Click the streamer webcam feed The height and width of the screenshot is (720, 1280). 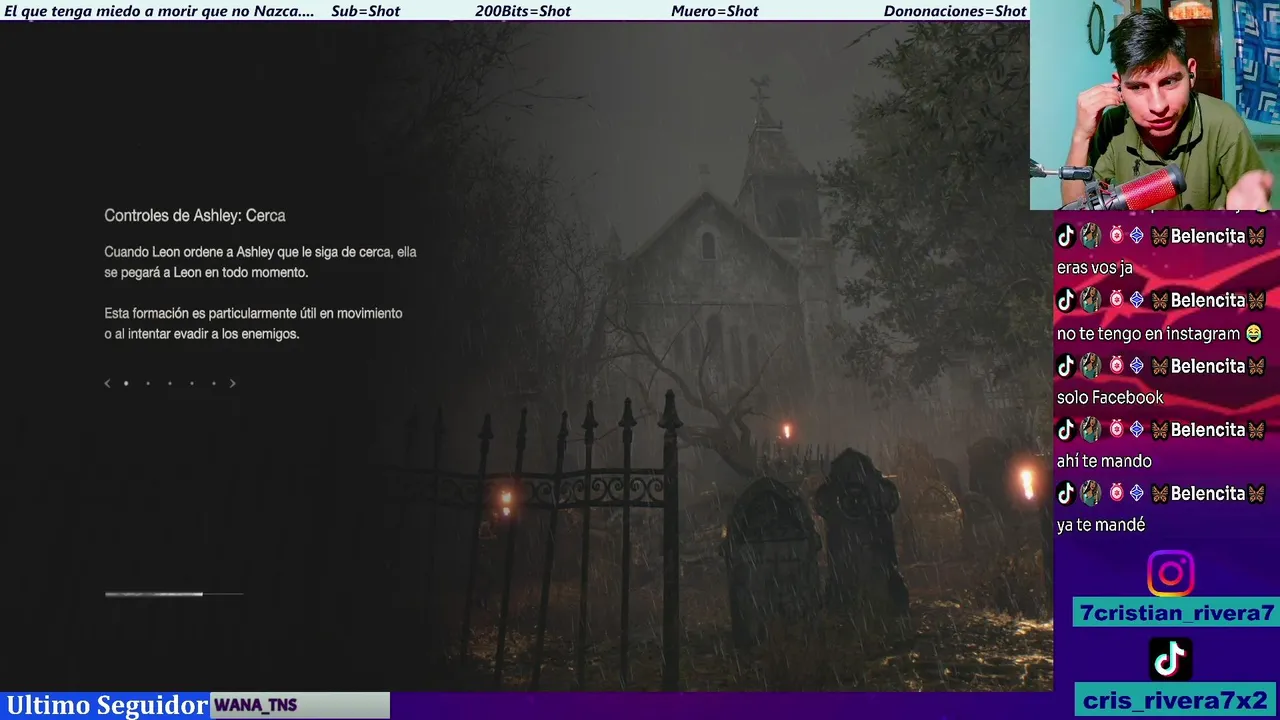(x=1155, y=105)
